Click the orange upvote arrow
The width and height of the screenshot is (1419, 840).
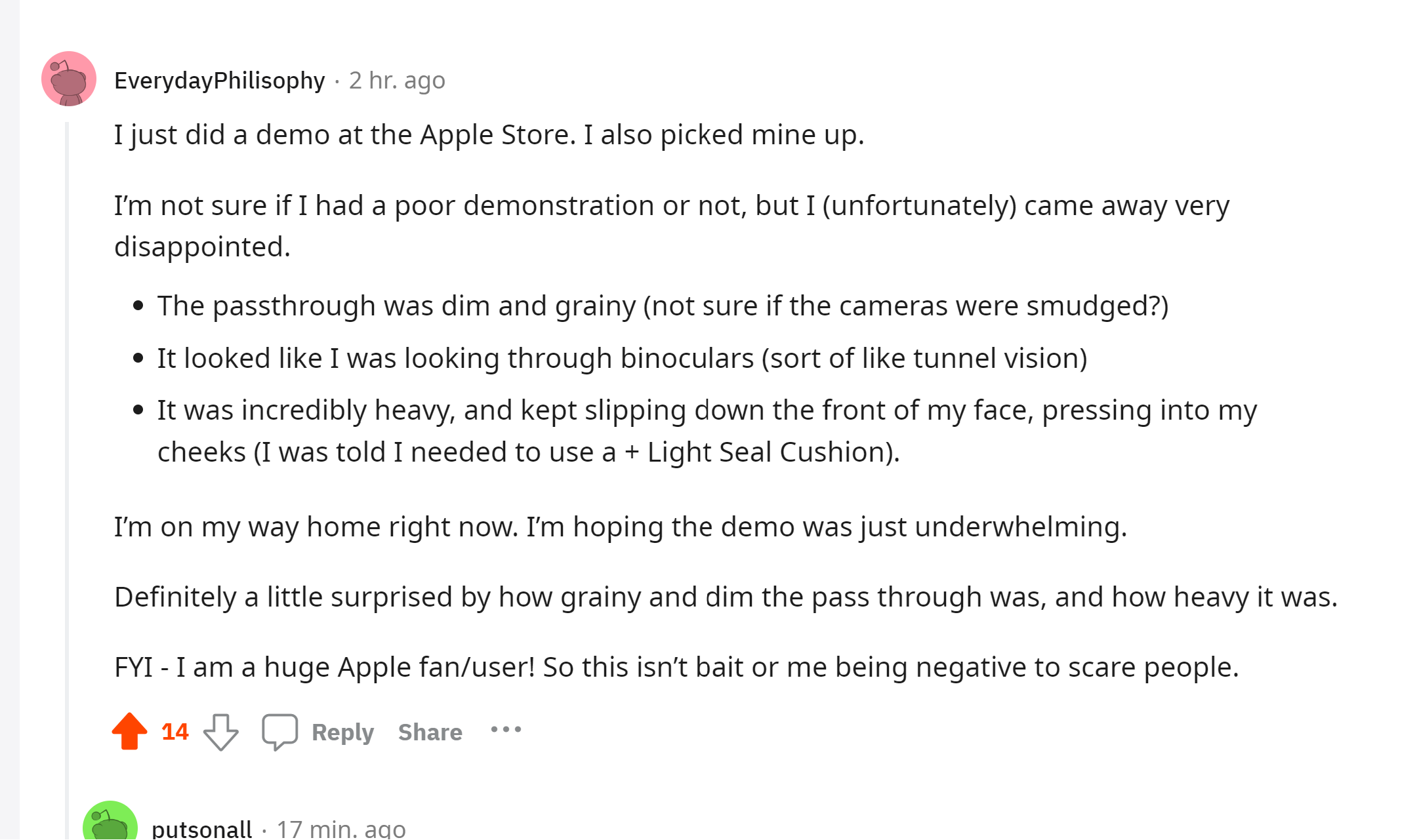(x=129, y=731)
